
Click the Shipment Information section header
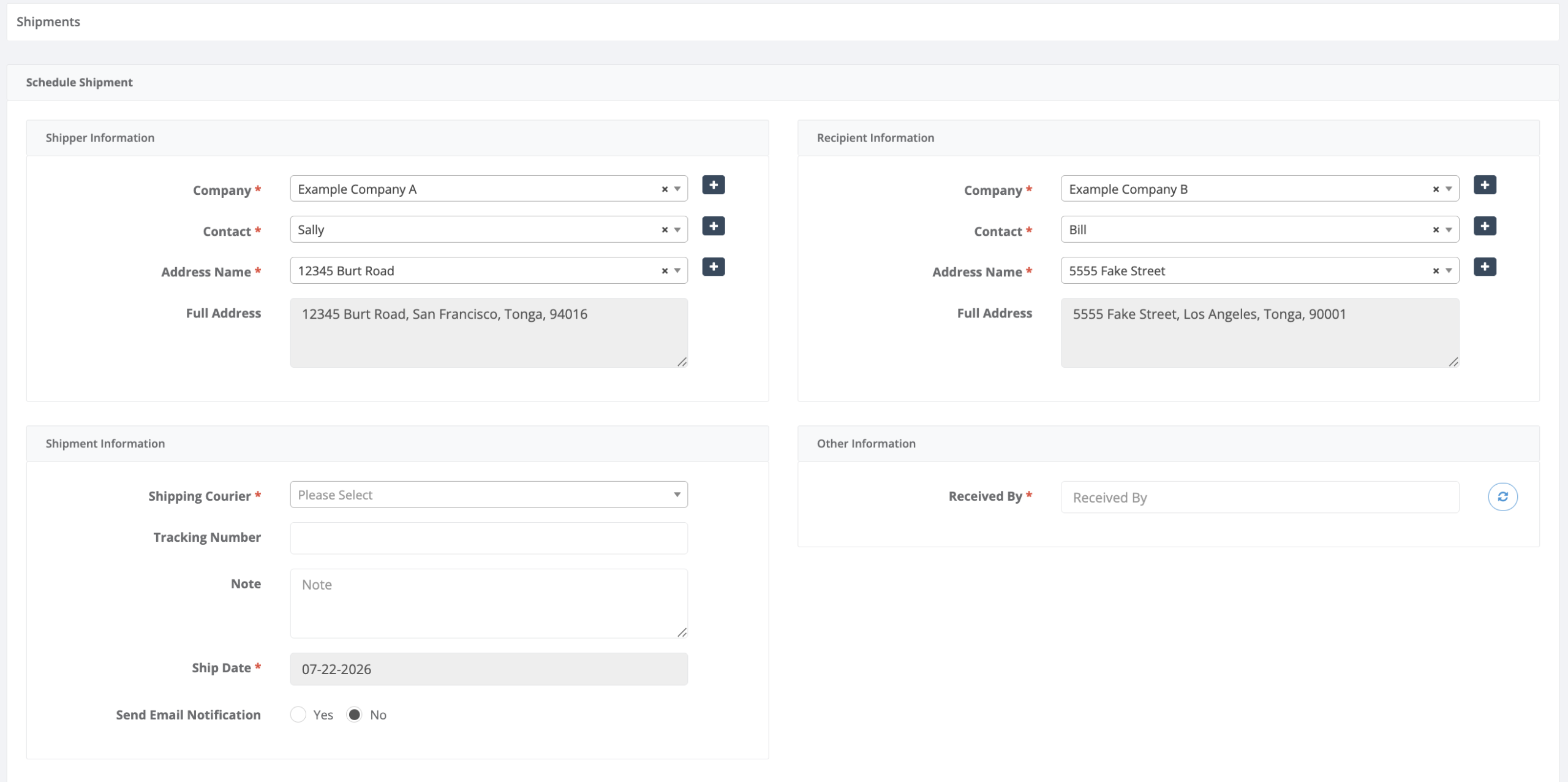click(105, 444)
